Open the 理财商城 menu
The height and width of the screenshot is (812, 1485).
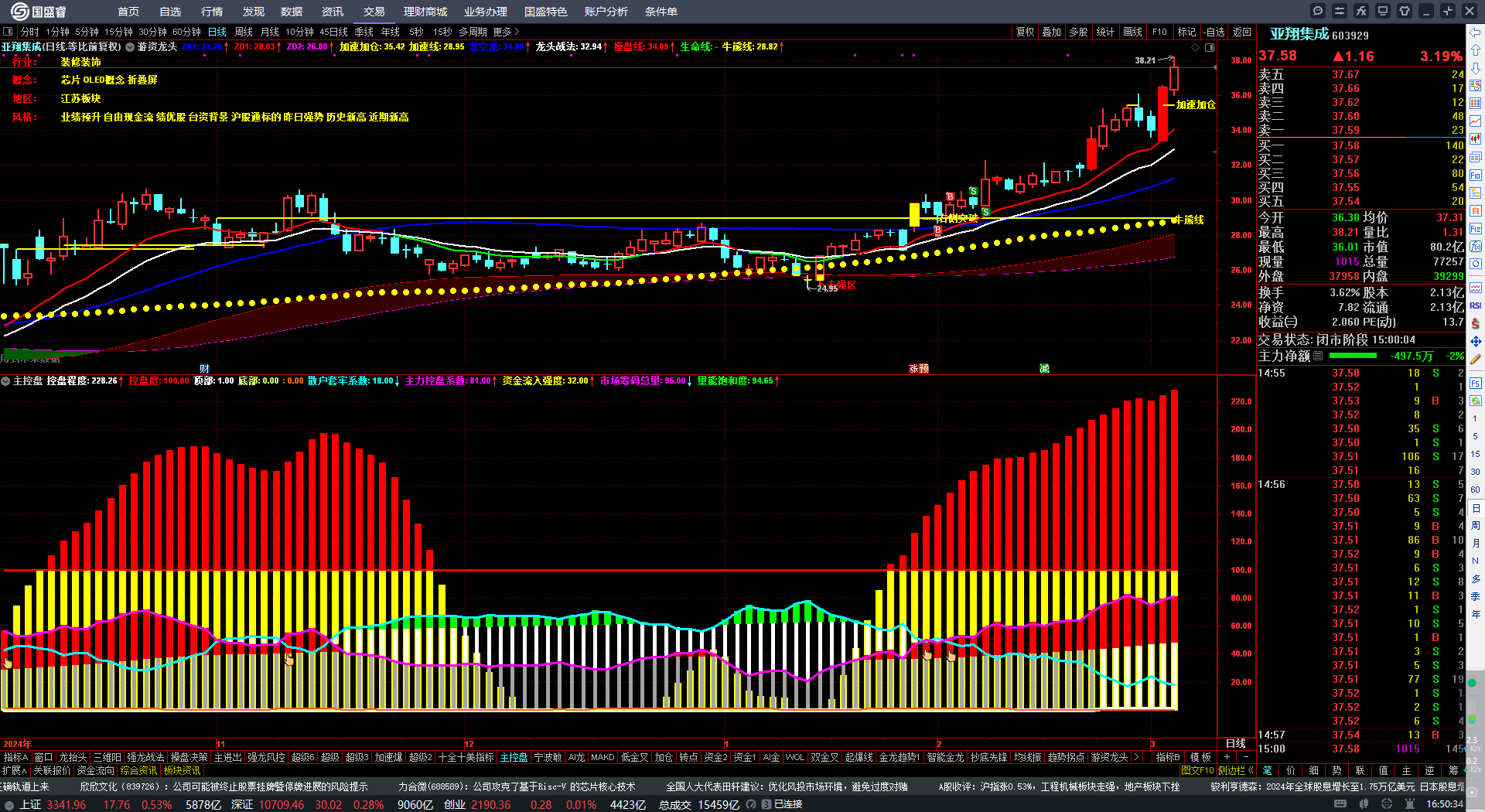point(425,12)
